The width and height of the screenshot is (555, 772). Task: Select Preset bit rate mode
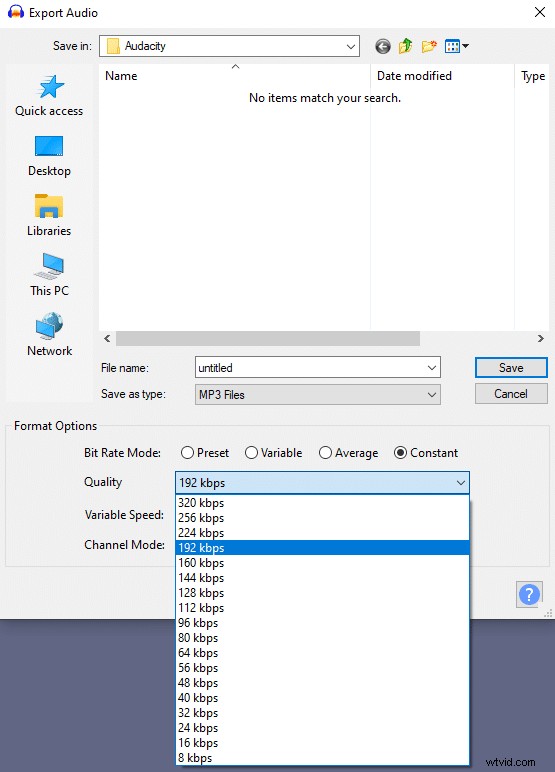[205, 452]
